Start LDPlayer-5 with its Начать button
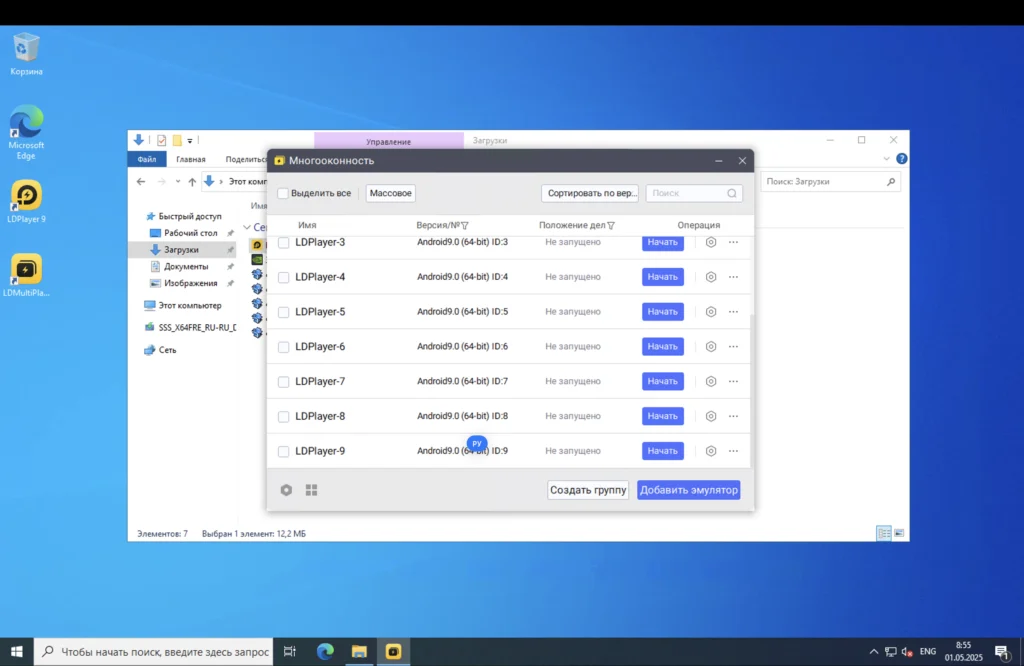 point(663,311)
